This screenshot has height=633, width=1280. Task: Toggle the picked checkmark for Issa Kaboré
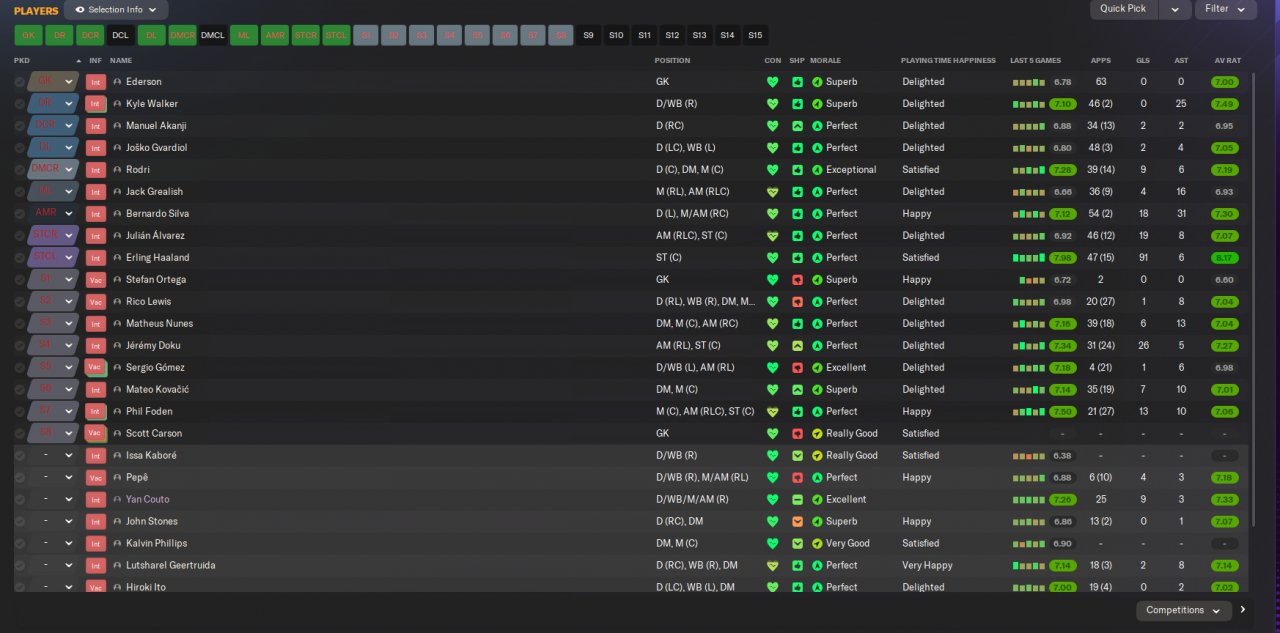(19, 456)
